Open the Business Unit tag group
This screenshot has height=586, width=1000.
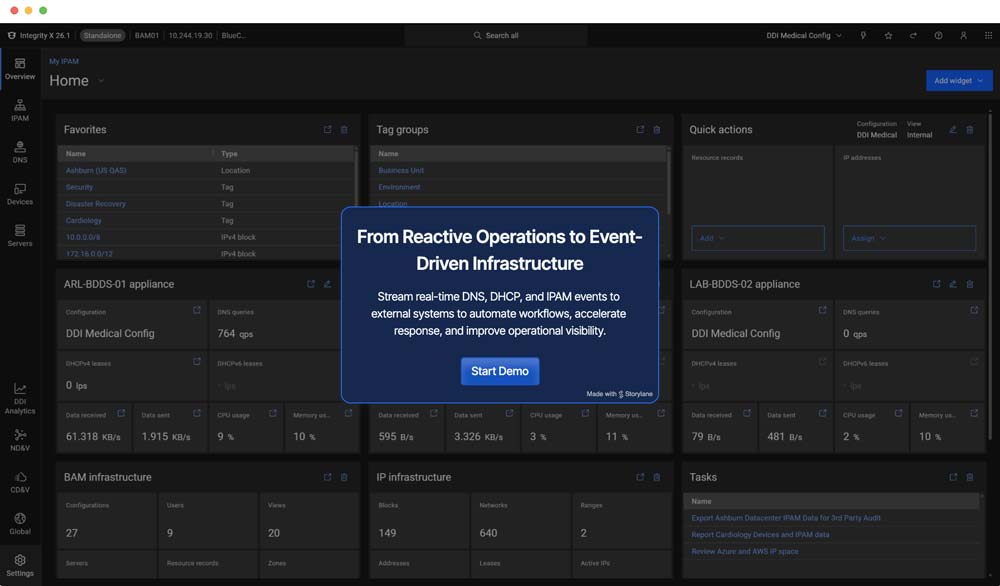point(401,170)
